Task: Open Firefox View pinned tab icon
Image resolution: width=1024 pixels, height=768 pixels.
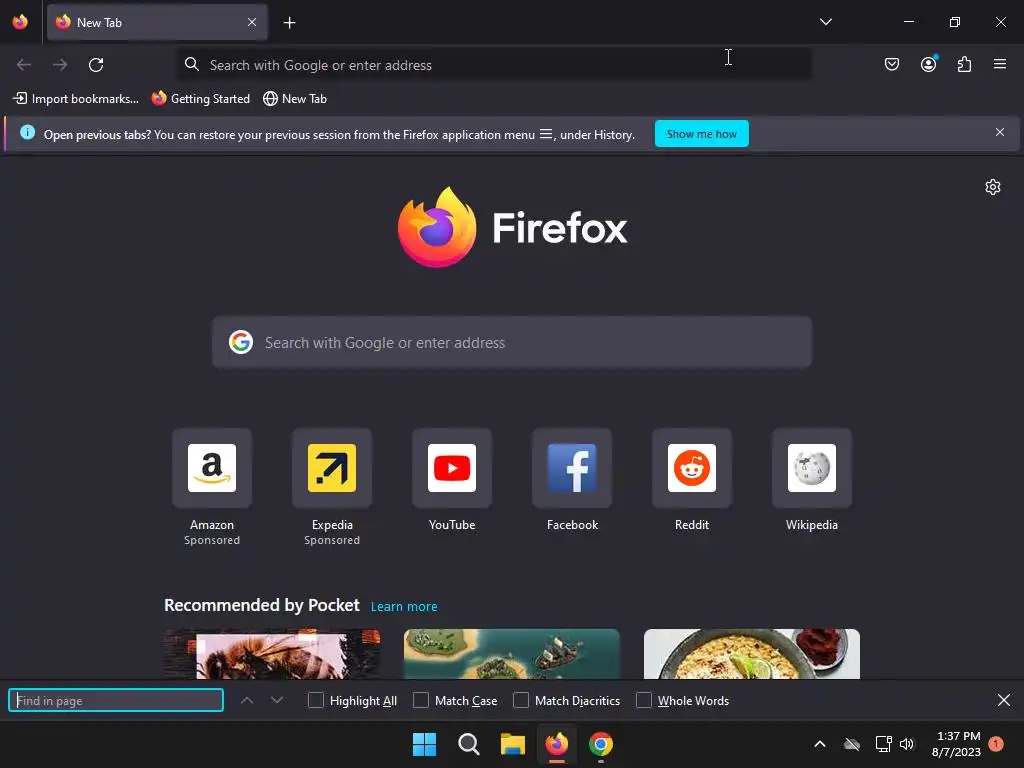Action: point(20,22)
